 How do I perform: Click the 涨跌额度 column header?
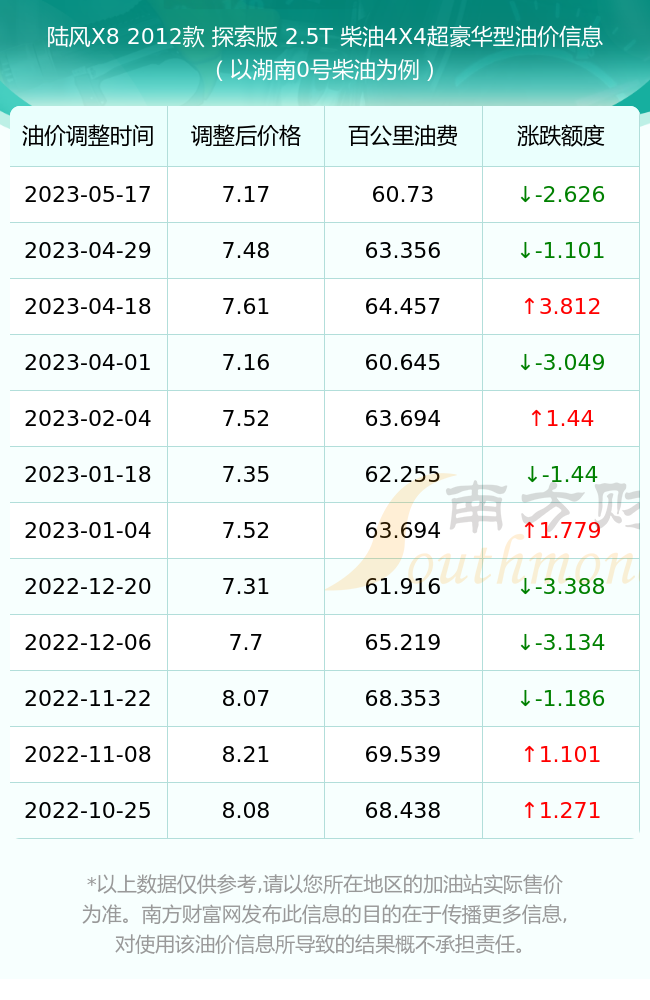tap(561, 136)
